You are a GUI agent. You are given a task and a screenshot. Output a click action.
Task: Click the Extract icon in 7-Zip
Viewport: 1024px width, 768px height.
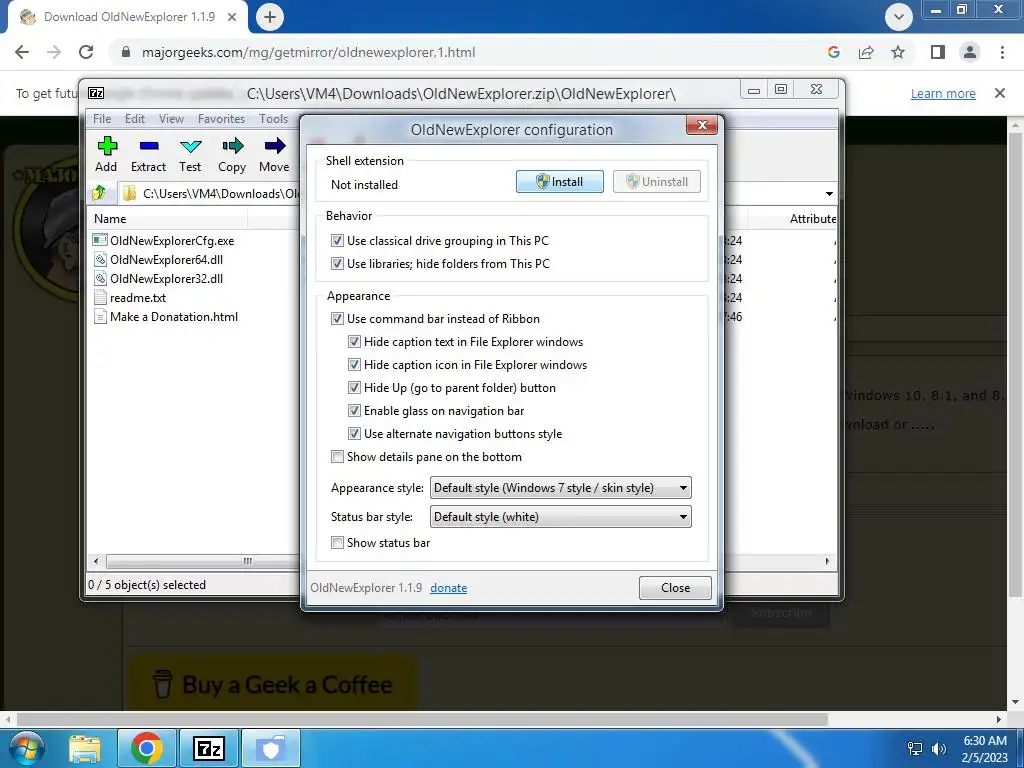[149, 146]
